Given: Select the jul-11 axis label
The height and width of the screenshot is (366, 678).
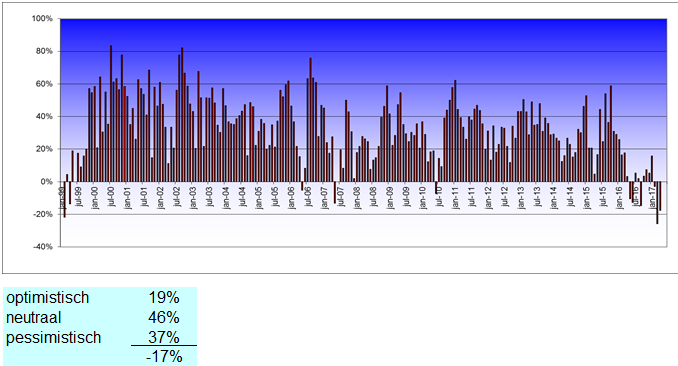Looking at the screenshot, I should [x=472, y=196].
